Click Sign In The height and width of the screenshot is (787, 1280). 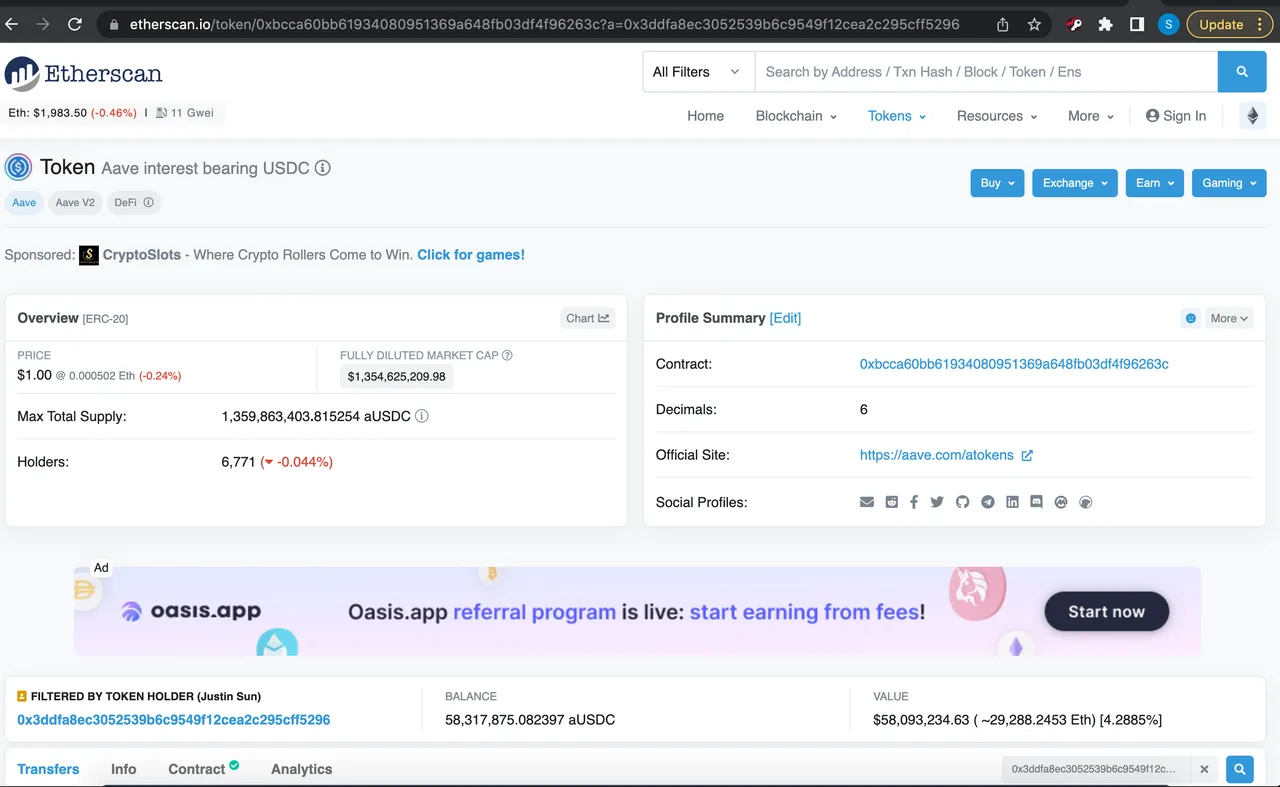1176,116
